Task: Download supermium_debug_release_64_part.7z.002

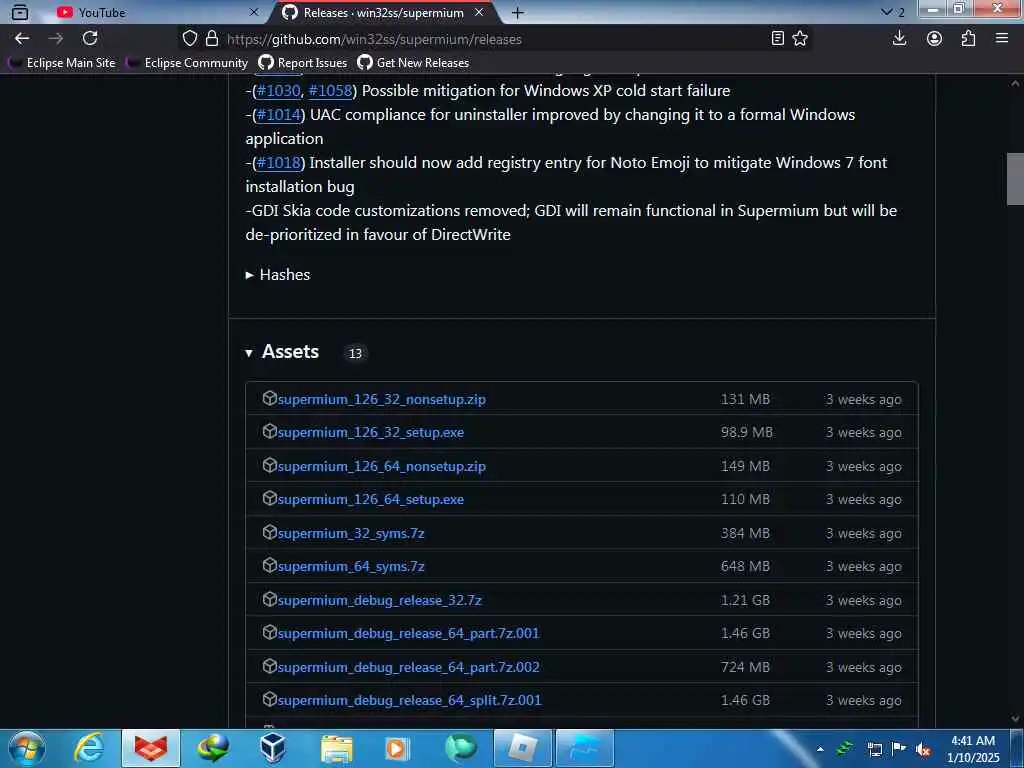Action: coord(408,667)
